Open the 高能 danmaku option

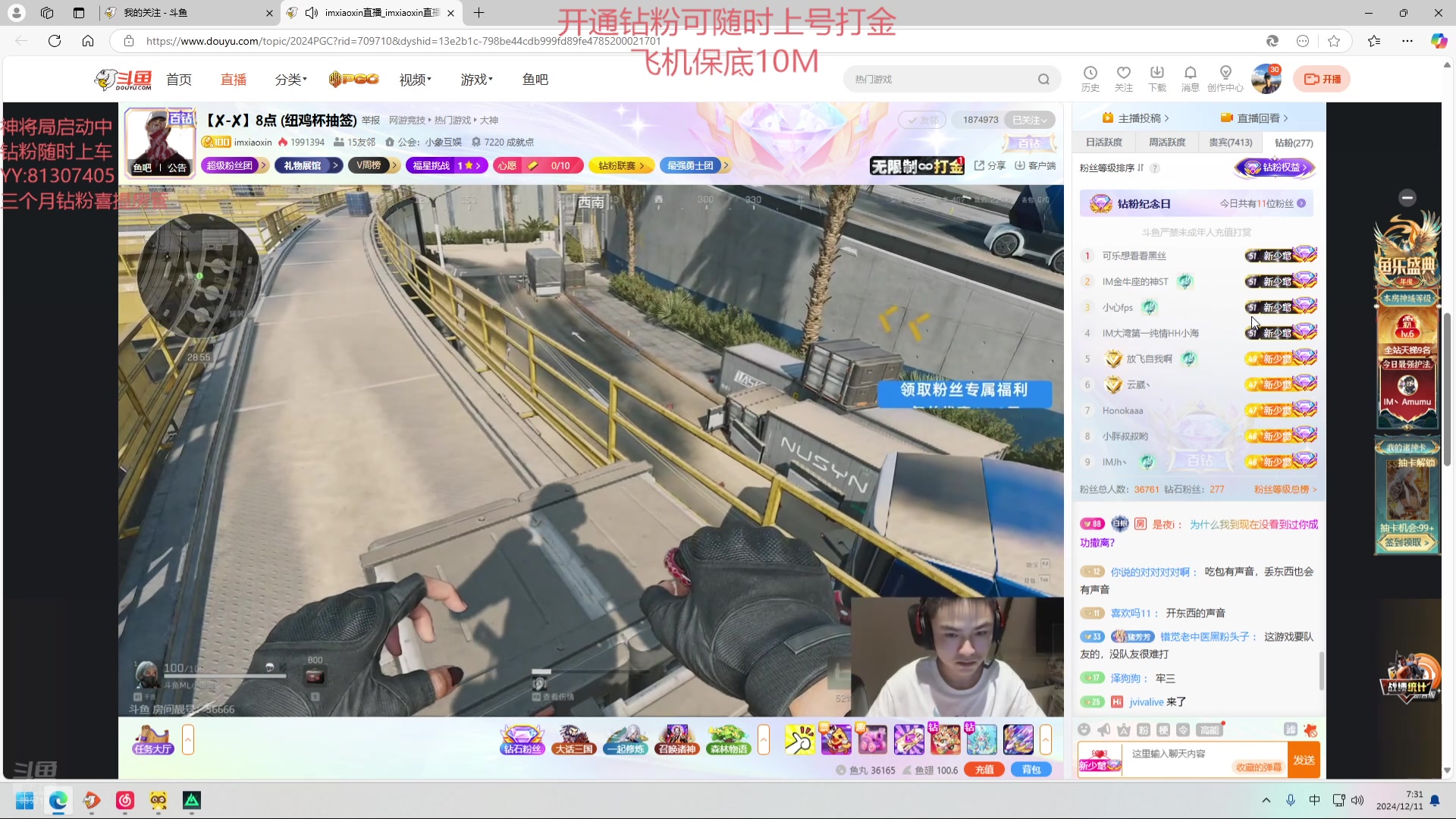[1209, 730]
